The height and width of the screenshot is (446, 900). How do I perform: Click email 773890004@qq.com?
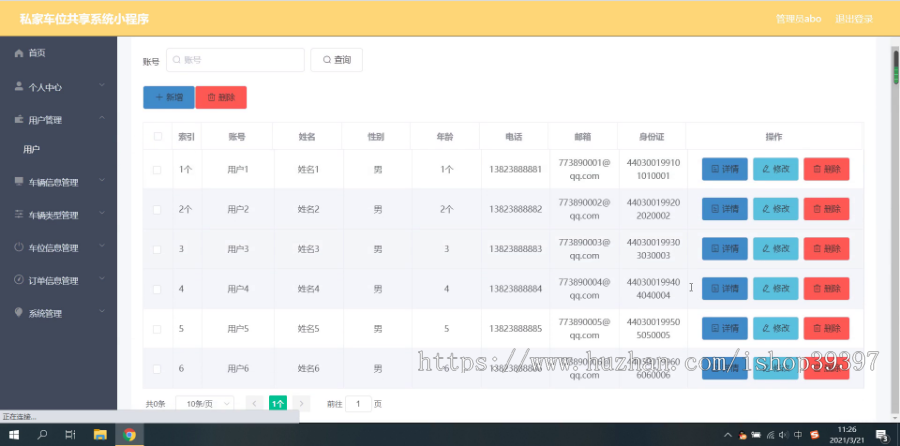click(584, 289)
